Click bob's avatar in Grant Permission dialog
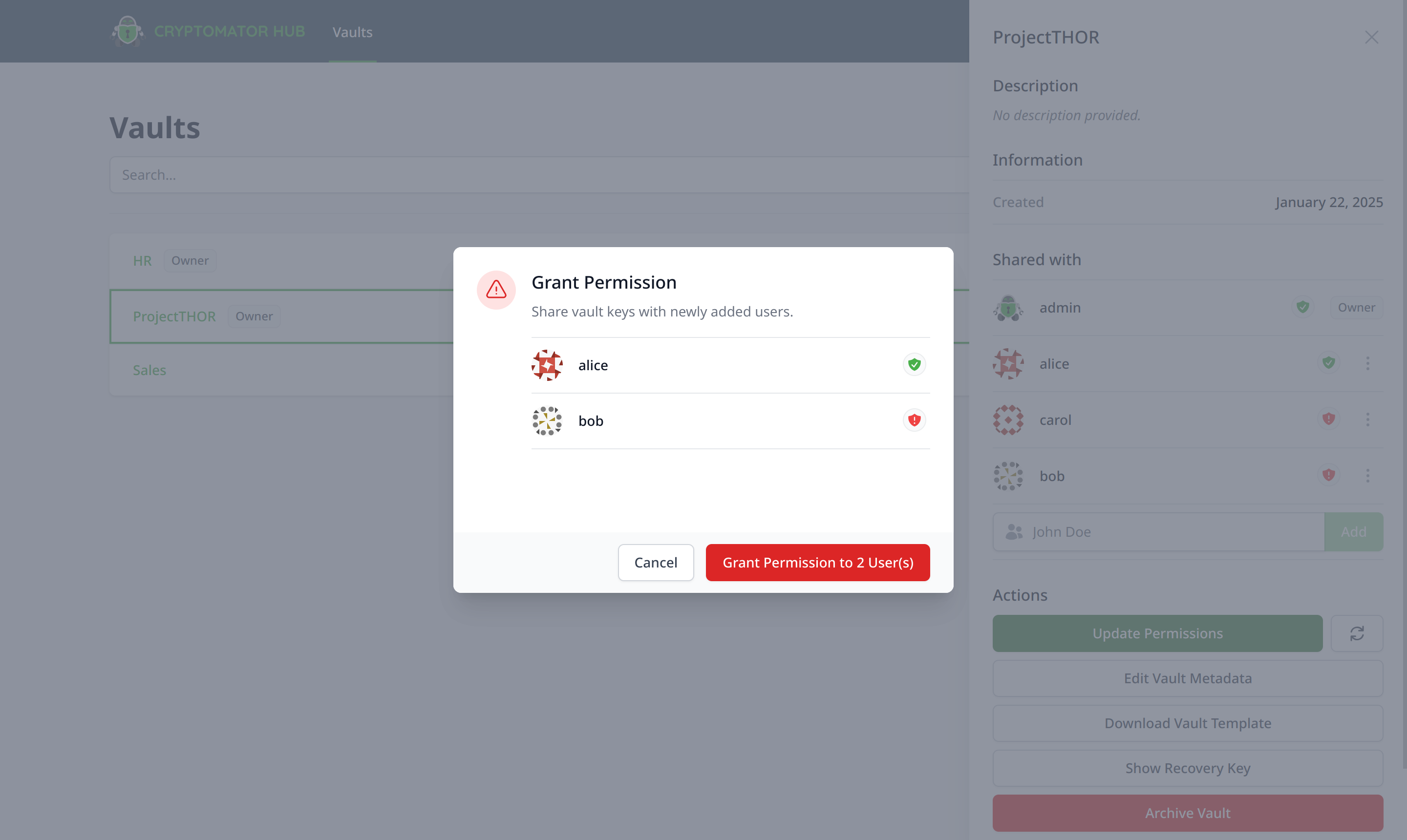The width and height of the screenshot is (1407, 840). pos(547,420)
